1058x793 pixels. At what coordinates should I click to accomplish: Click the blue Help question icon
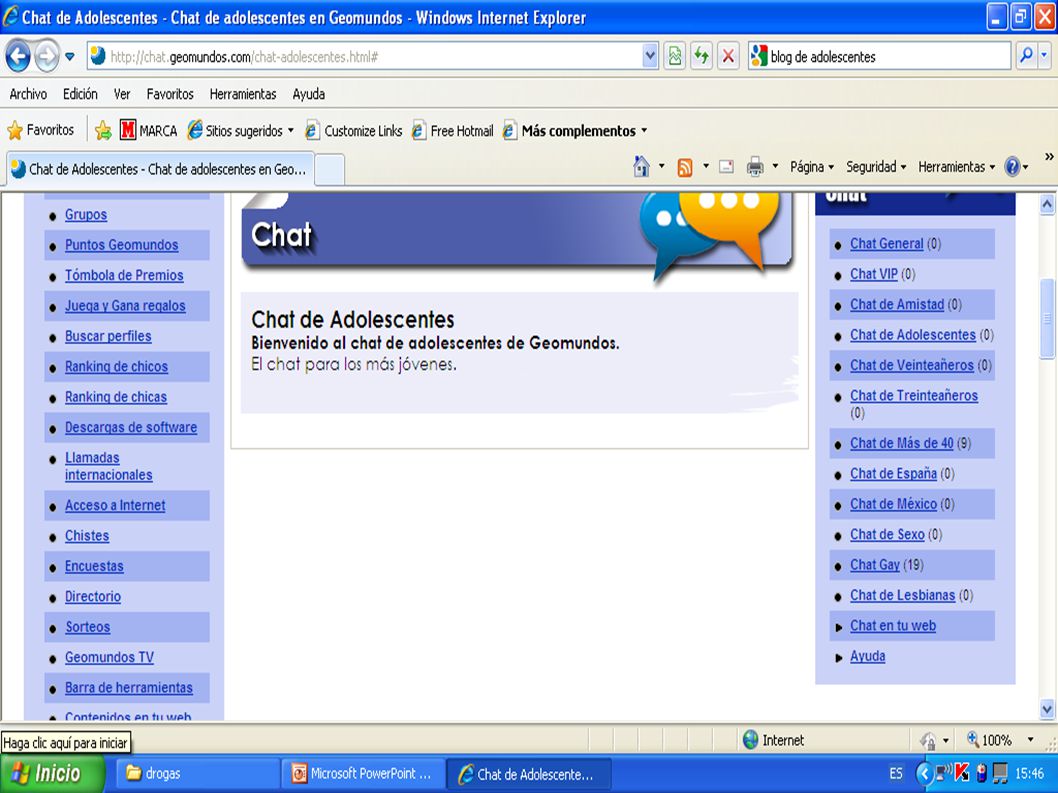[x=1012, y=167]
